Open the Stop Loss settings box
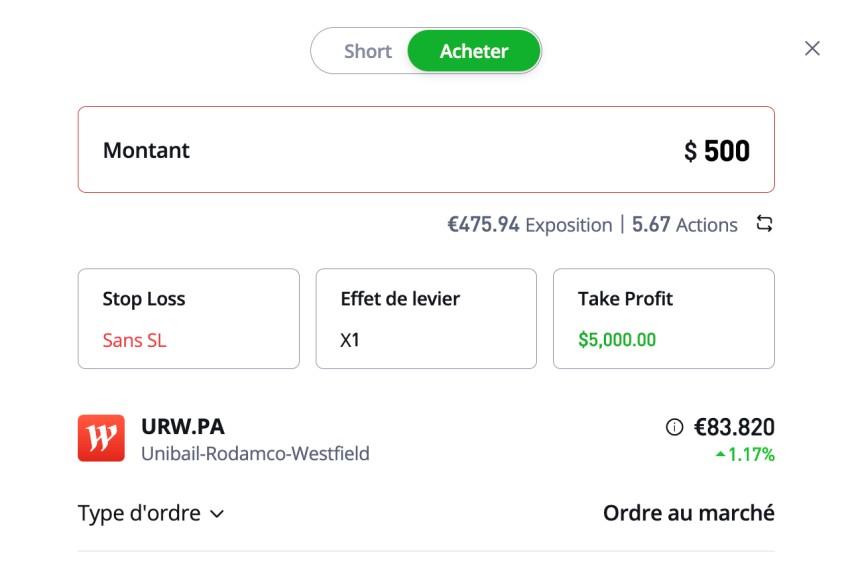 click(188, 318)
